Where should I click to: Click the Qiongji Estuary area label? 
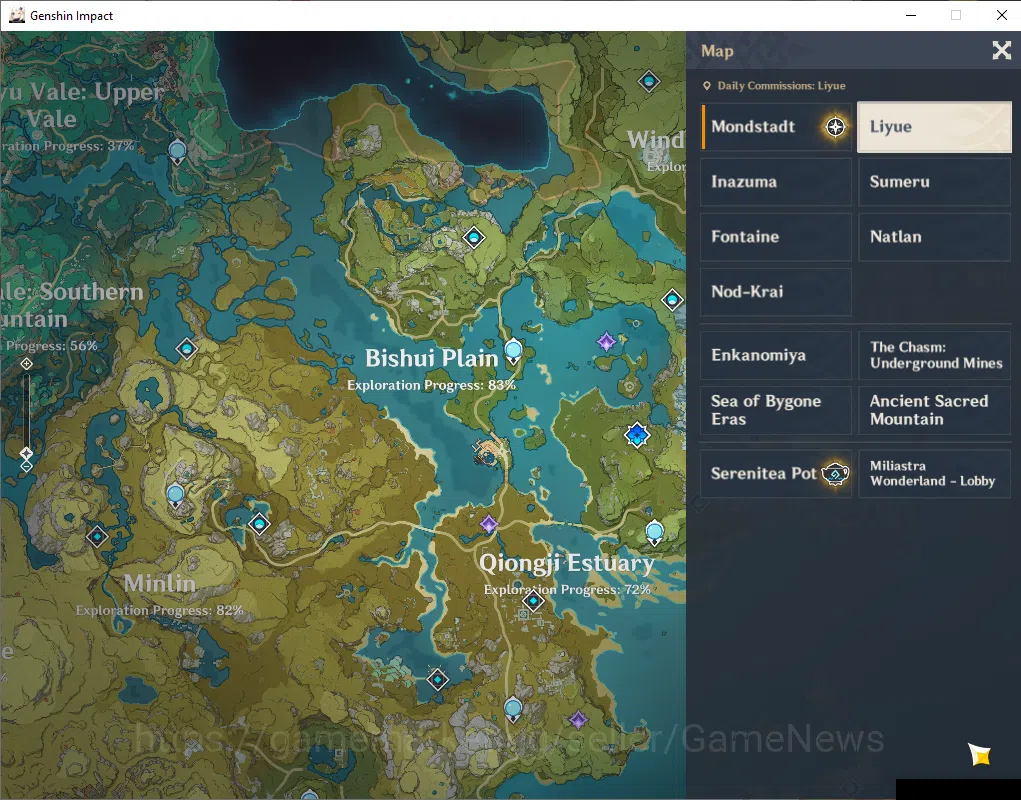pos(566,563)
